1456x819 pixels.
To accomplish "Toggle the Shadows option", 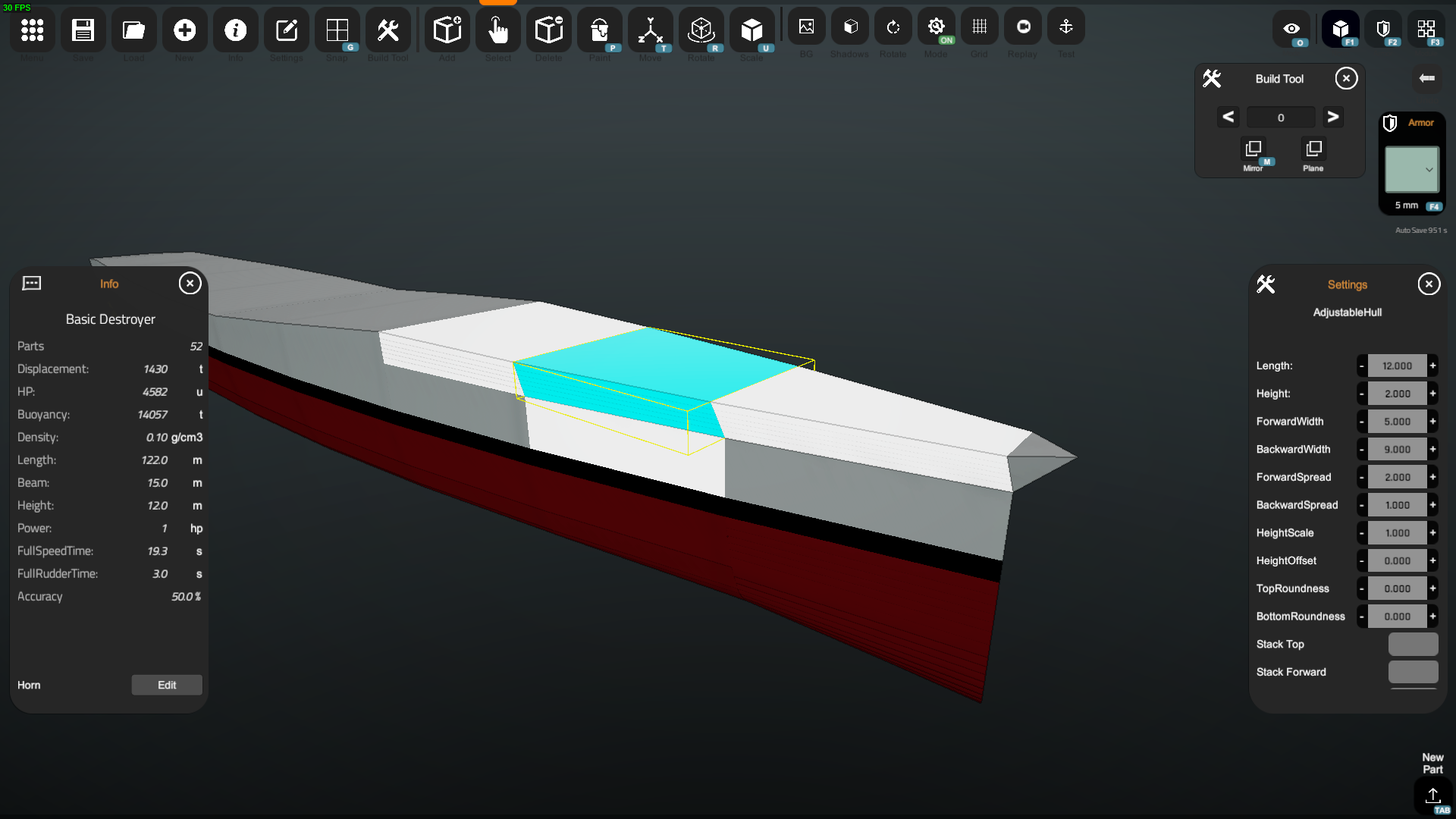I will click(x=850, y=27).
